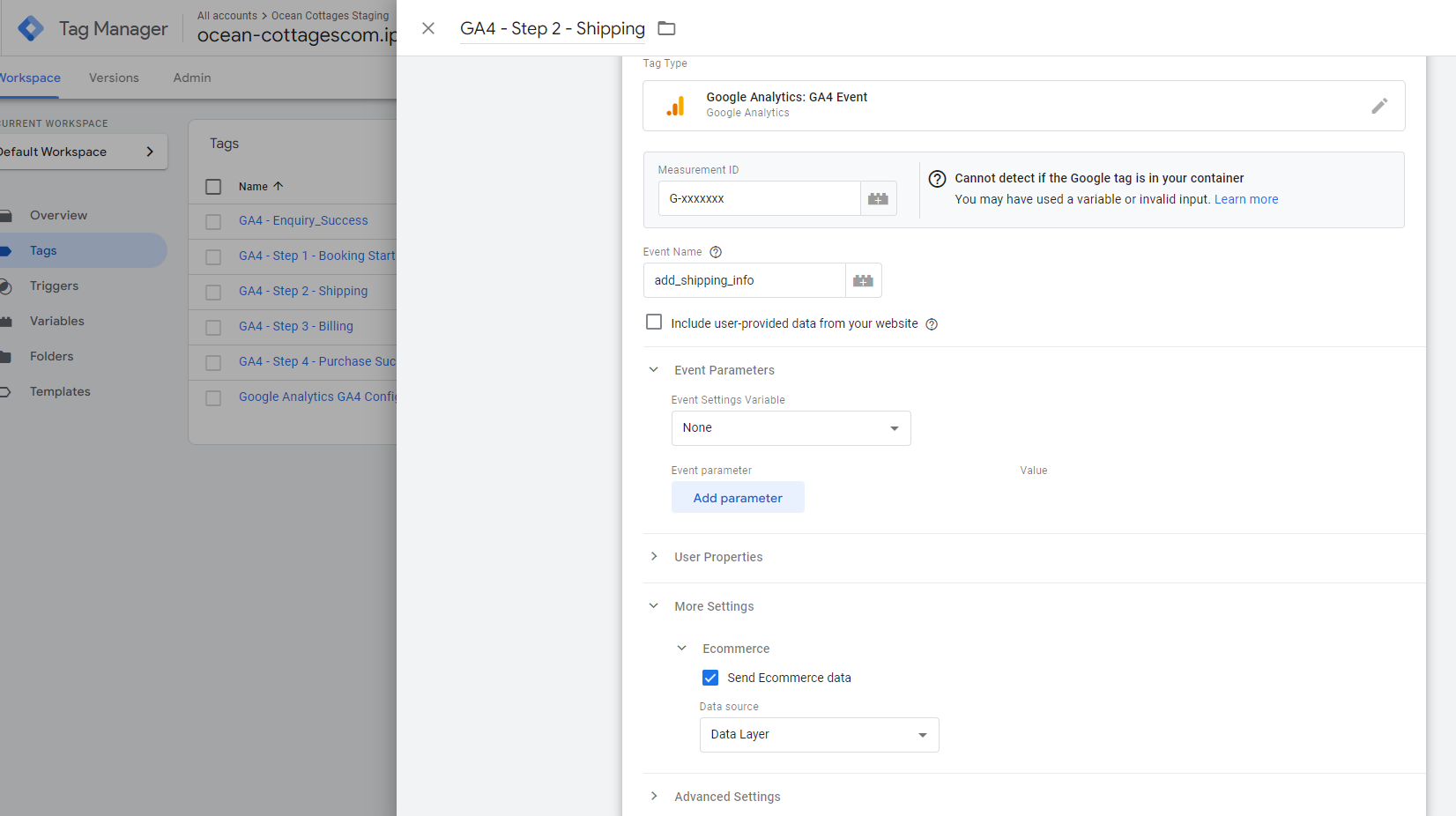This screenshot has height=816, width=1456.
Task: Open the Google Analytics GA4 Config tag
Action: click(317, 397)
